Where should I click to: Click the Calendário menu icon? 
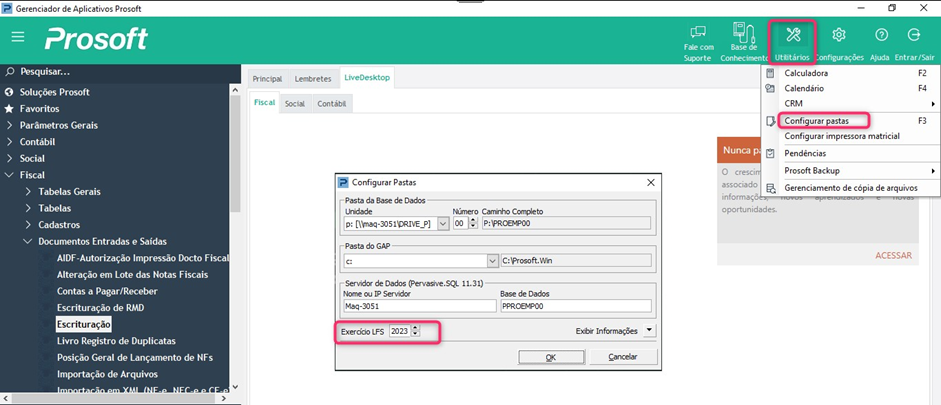pyautogui.click(x=771, y=88)
